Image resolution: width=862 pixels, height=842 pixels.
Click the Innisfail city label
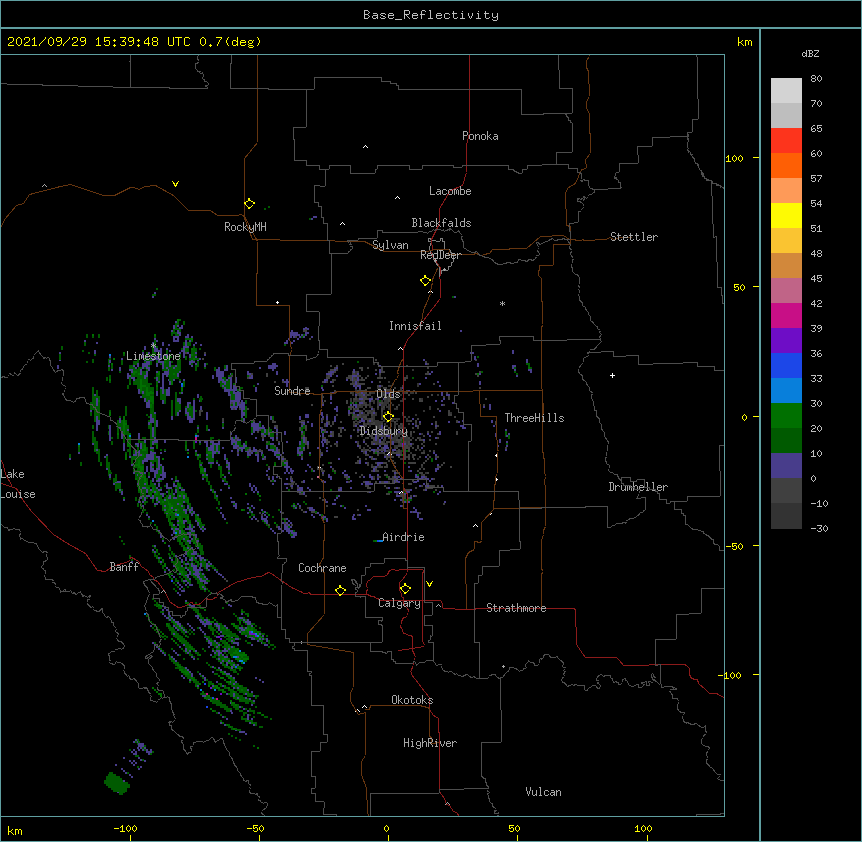click(x=415, y=326)
